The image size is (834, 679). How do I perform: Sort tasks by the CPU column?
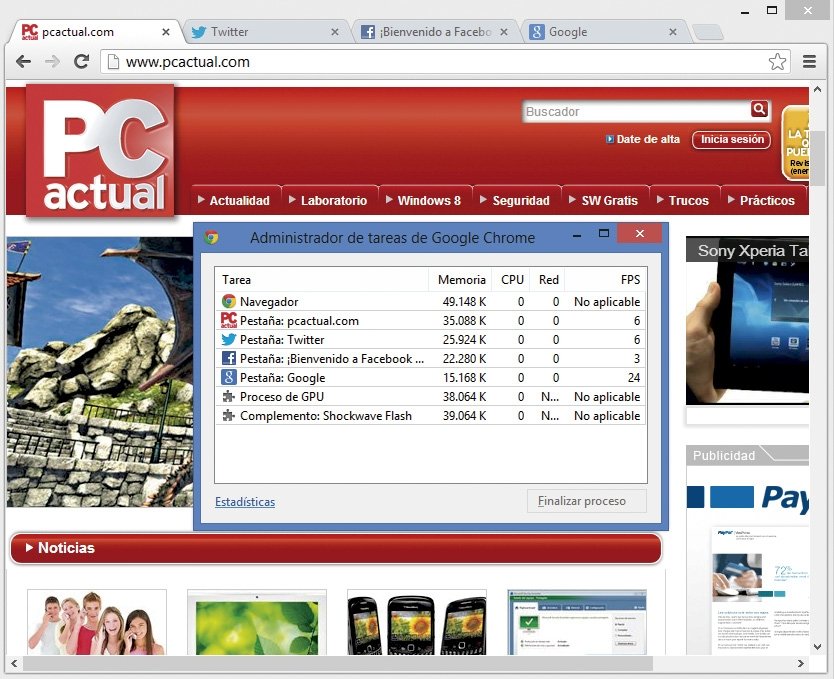(x=512, y=280)
